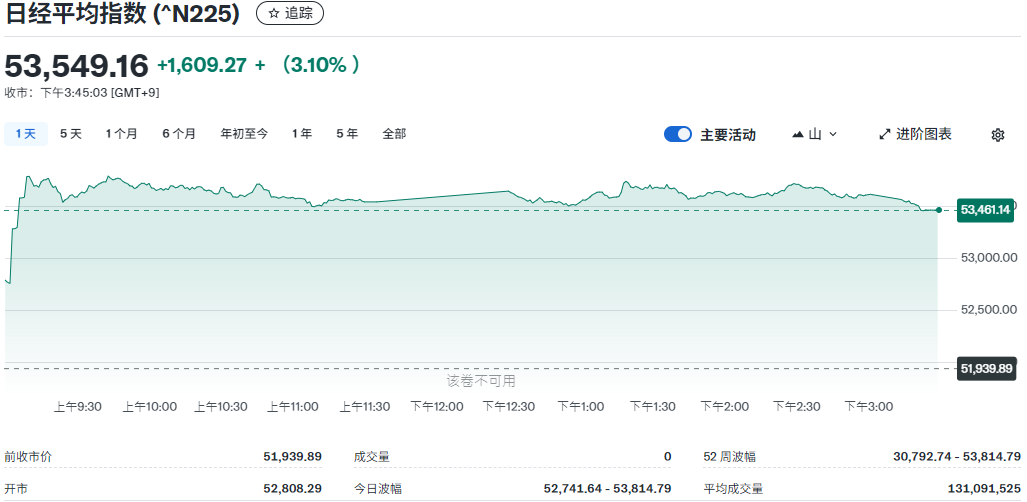Click the 平均成交量 label
1027x502 pixels.
click(733, 489)
